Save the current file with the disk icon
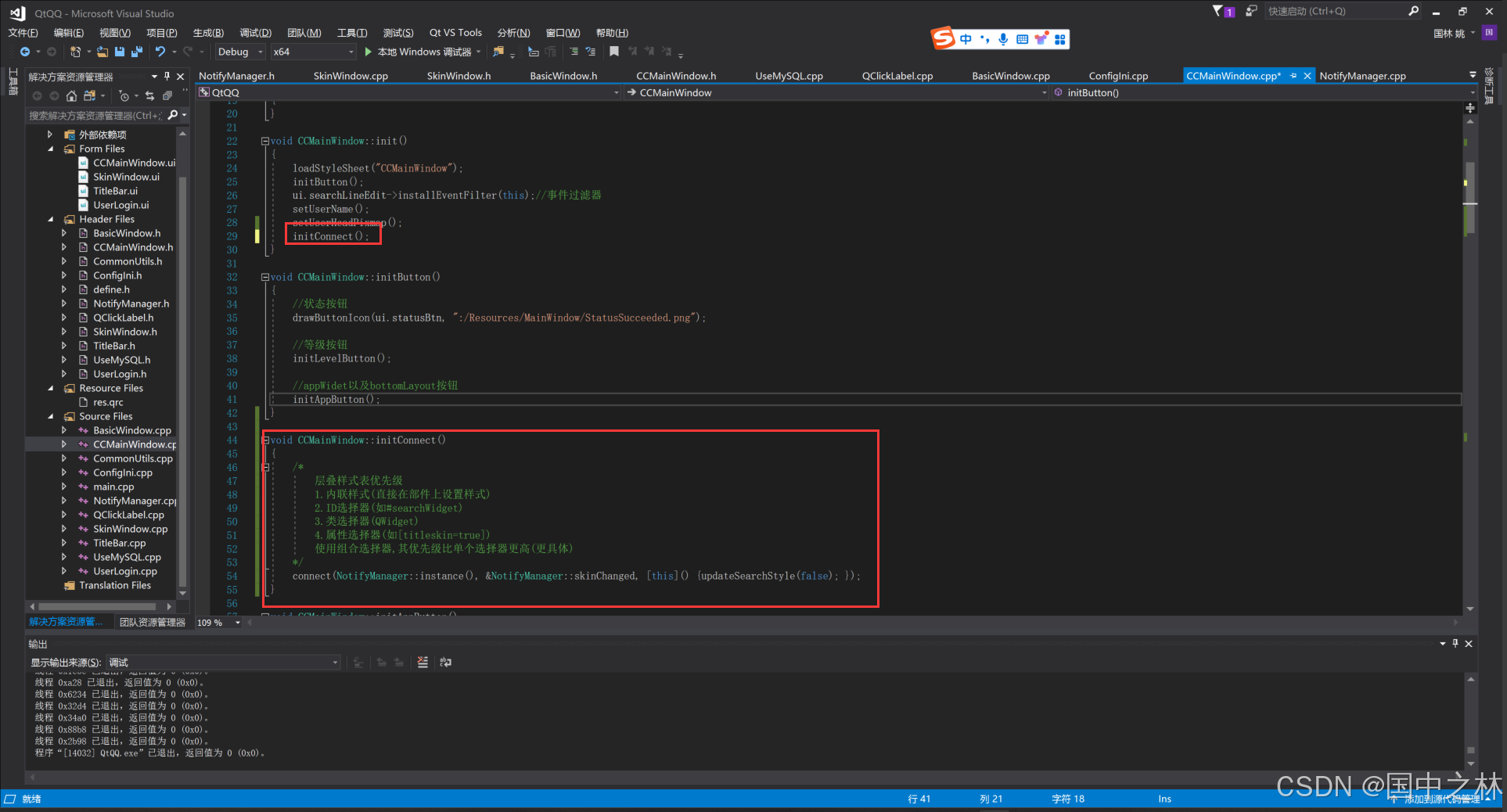 coord(120,52)
